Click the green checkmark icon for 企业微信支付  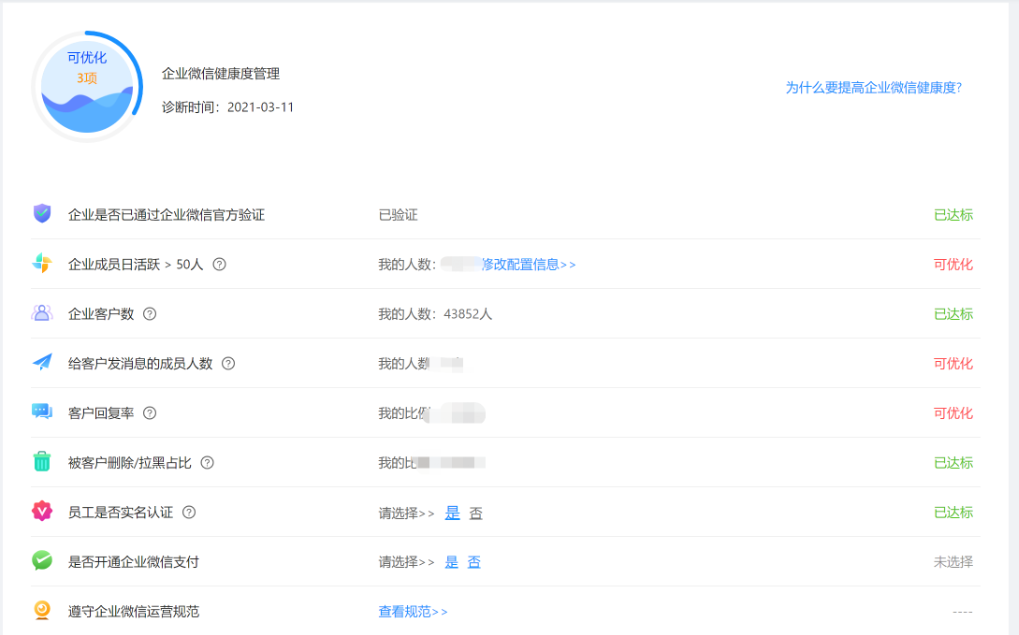tap(42, 561)
